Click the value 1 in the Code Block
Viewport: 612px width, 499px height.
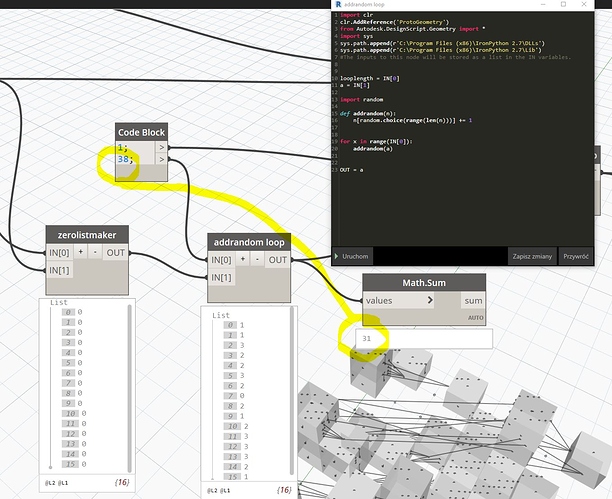coord(122,148)
